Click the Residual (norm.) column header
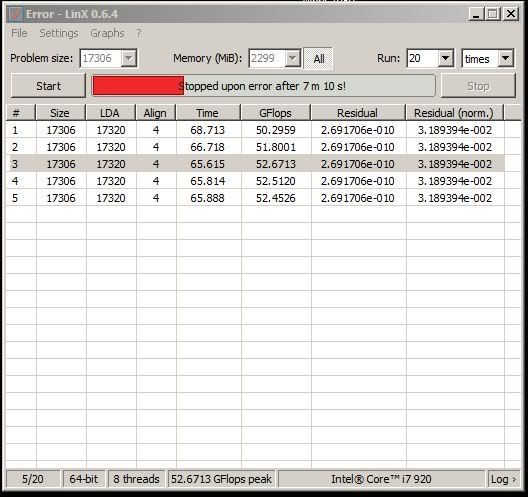528x497 pixels. pos(454,113)
